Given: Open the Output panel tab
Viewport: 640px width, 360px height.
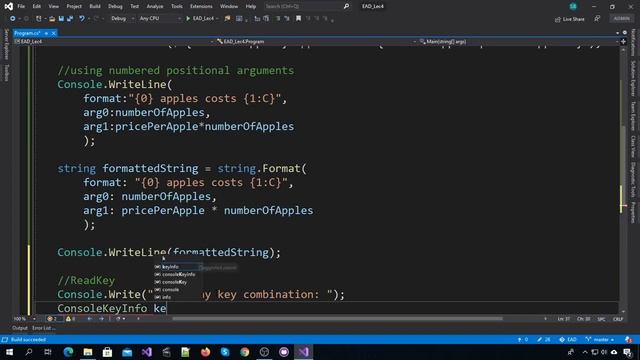Looking at the screenshot, I should (x=20, y=328).
